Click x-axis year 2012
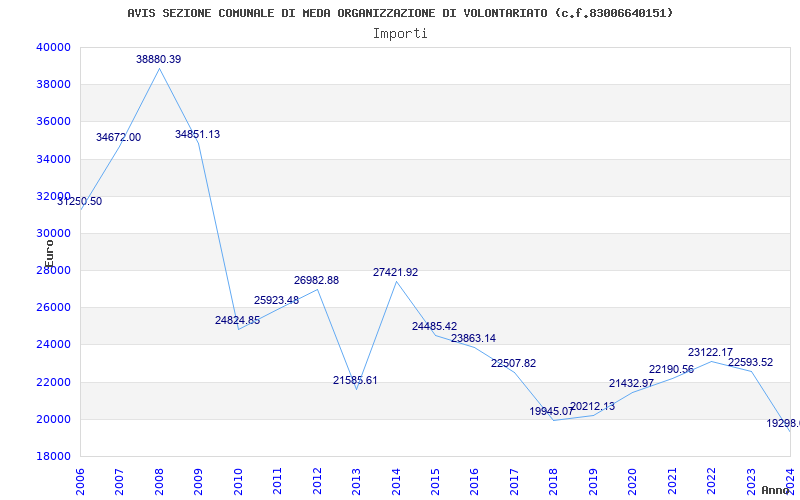 click(317, 481)
